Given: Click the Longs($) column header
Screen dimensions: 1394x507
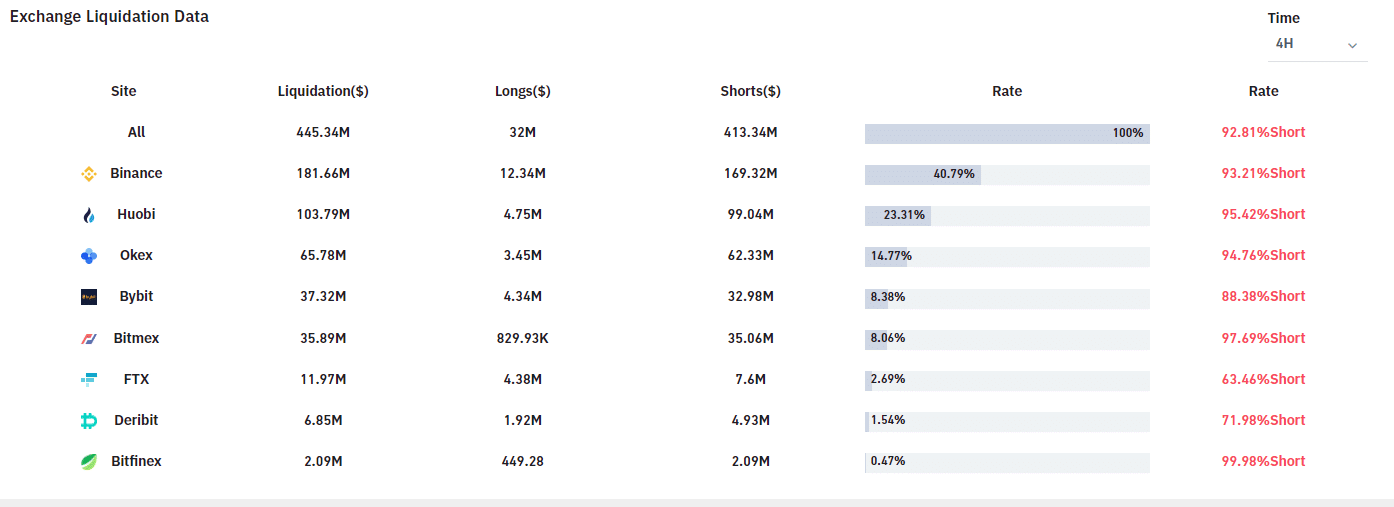Looking at the screenshot, I should click(523, 91).
